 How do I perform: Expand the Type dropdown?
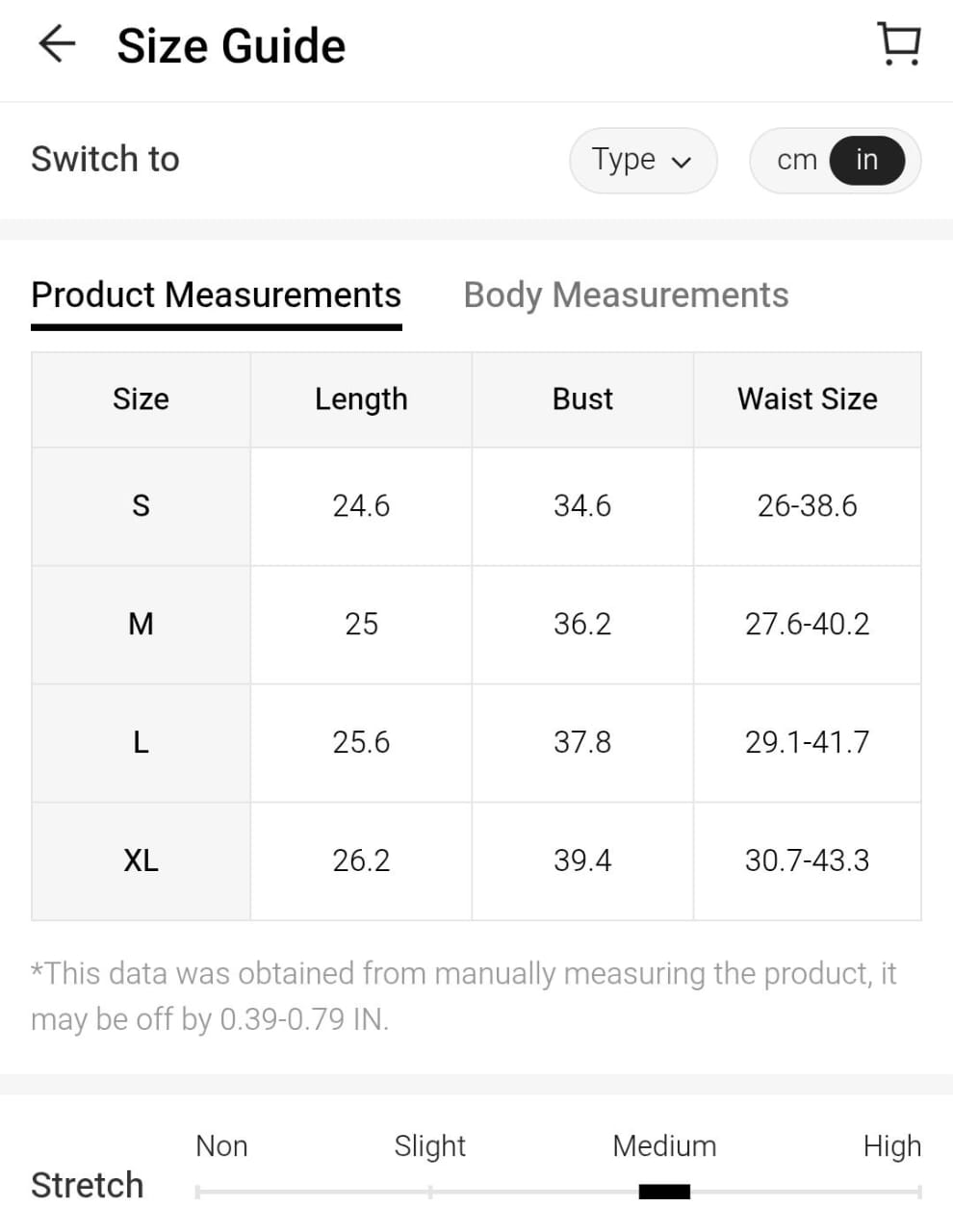[x=642, y=160]
